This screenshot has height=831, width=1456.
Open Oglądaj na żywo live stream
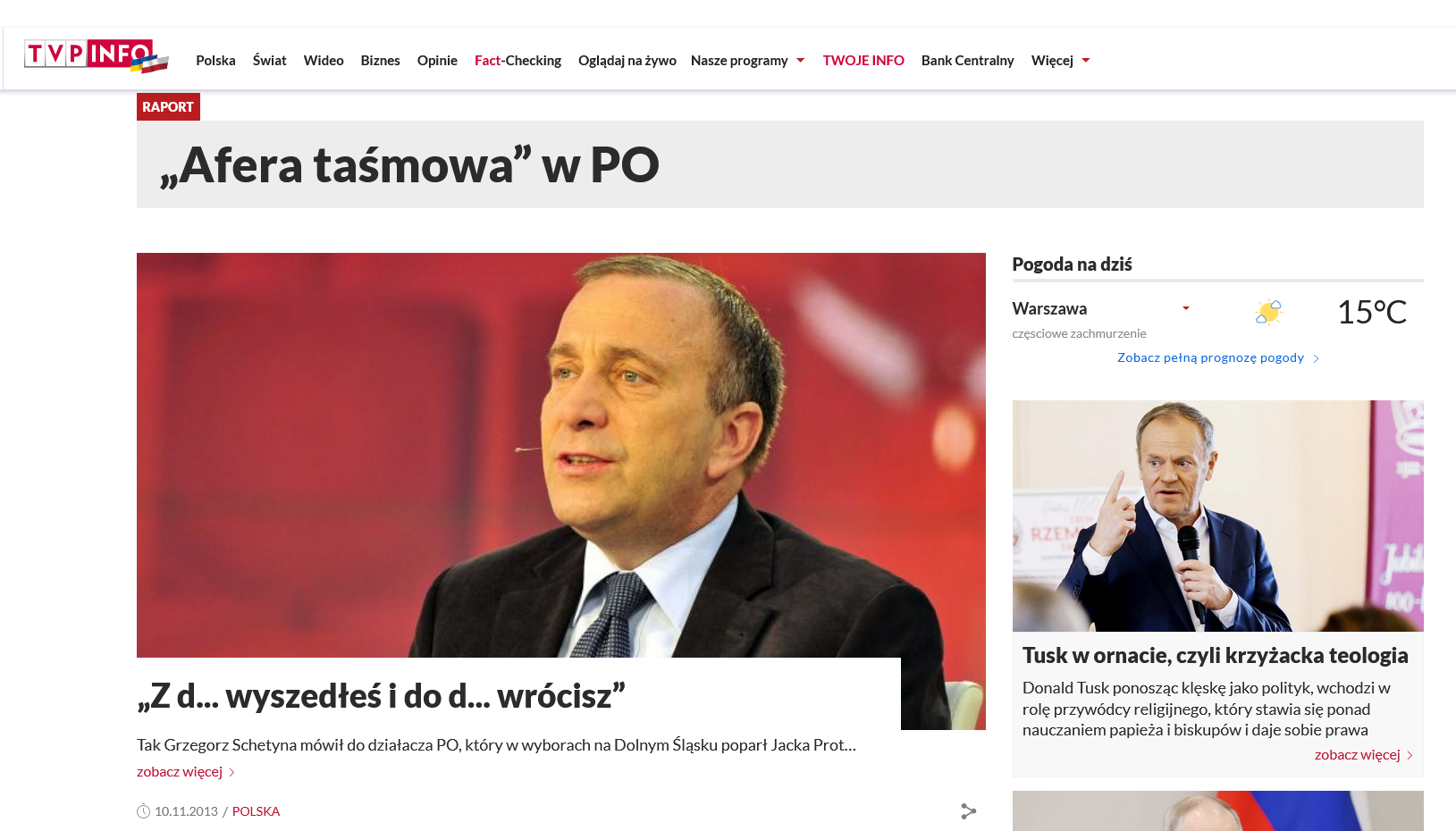pos(627,61)
